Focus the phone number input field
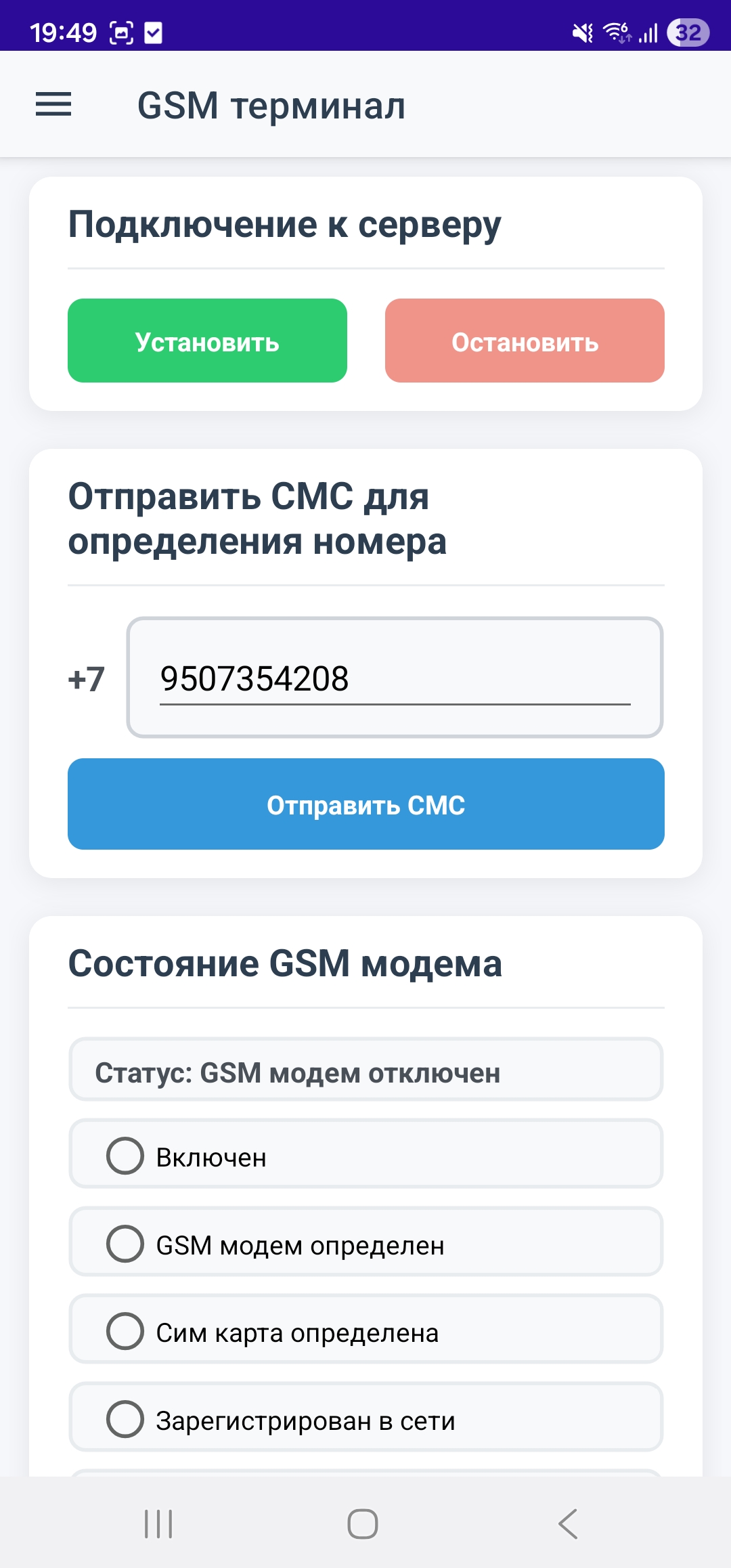Screen dimensions: 731x1568 (x=395, y=677)
